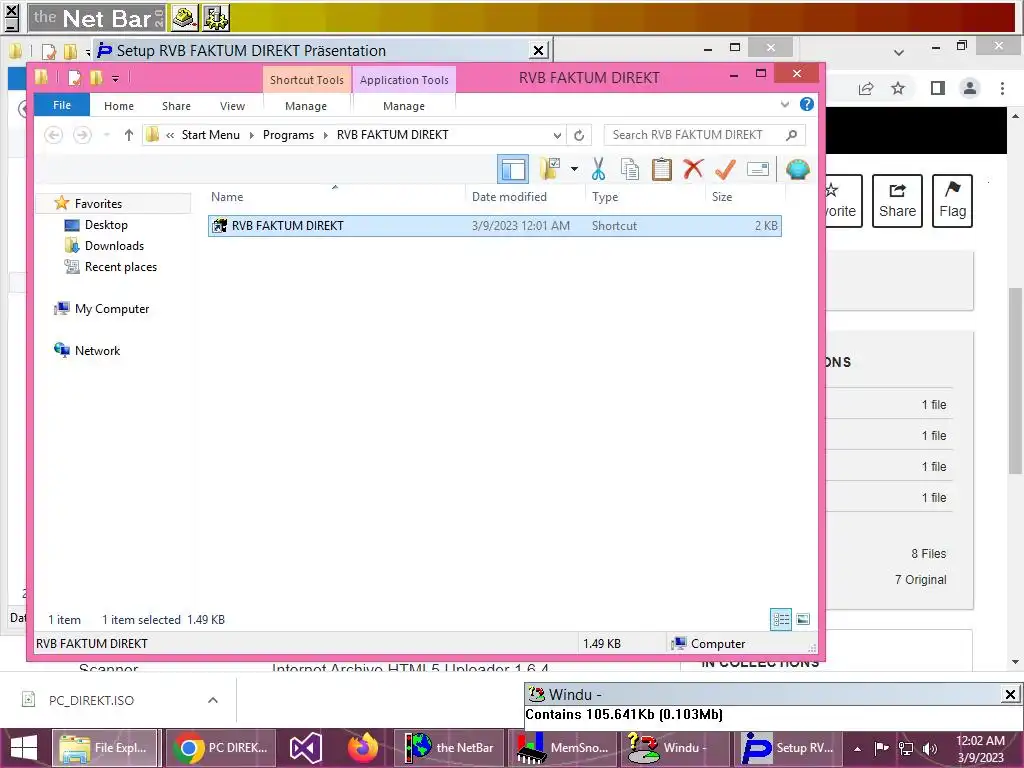Open the File tab
The height and width of the screenshot is (768, 1024).
click(62, 105)
